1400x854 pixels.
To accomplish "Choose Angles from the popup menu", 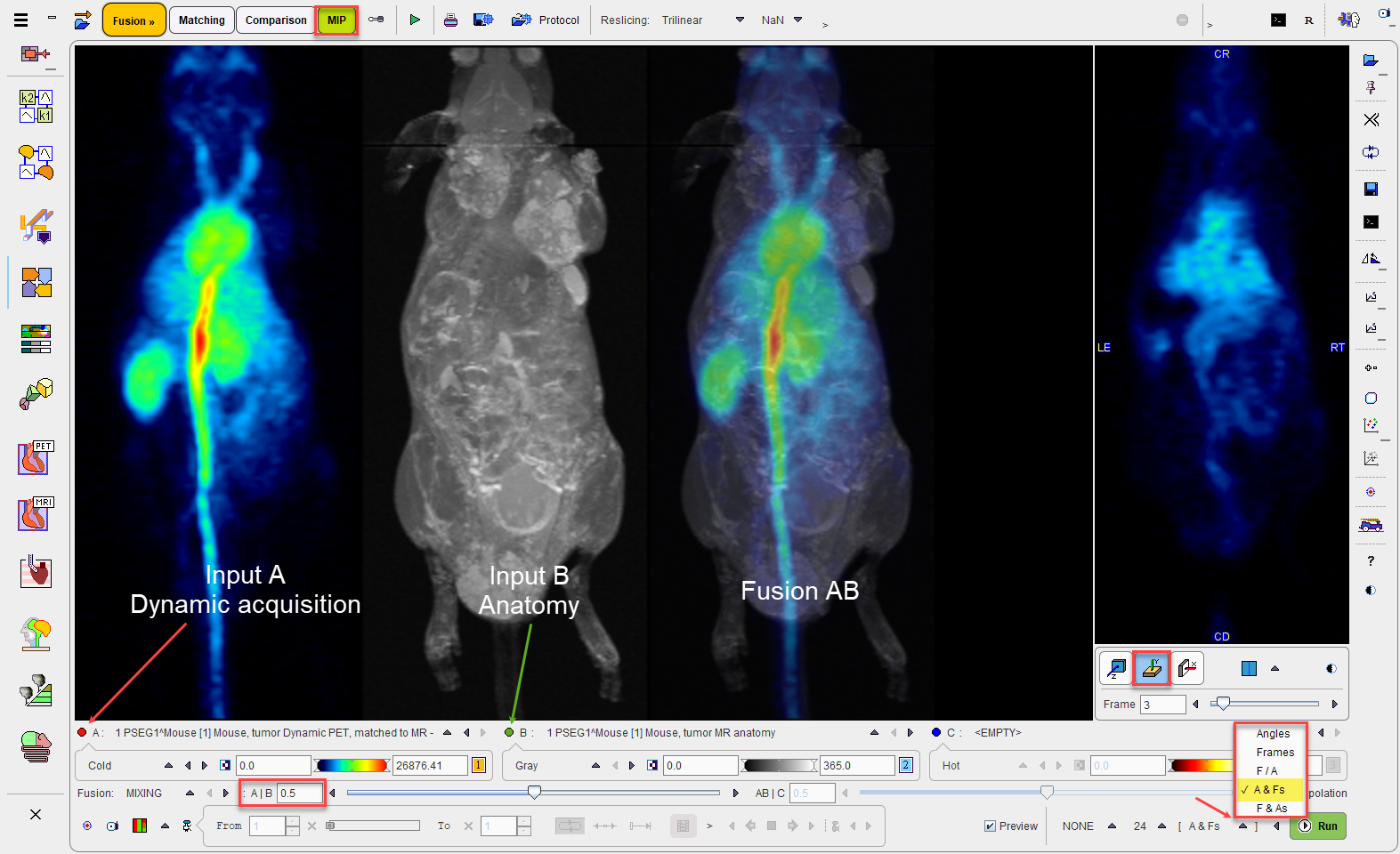I will (x=1273, y=734).
